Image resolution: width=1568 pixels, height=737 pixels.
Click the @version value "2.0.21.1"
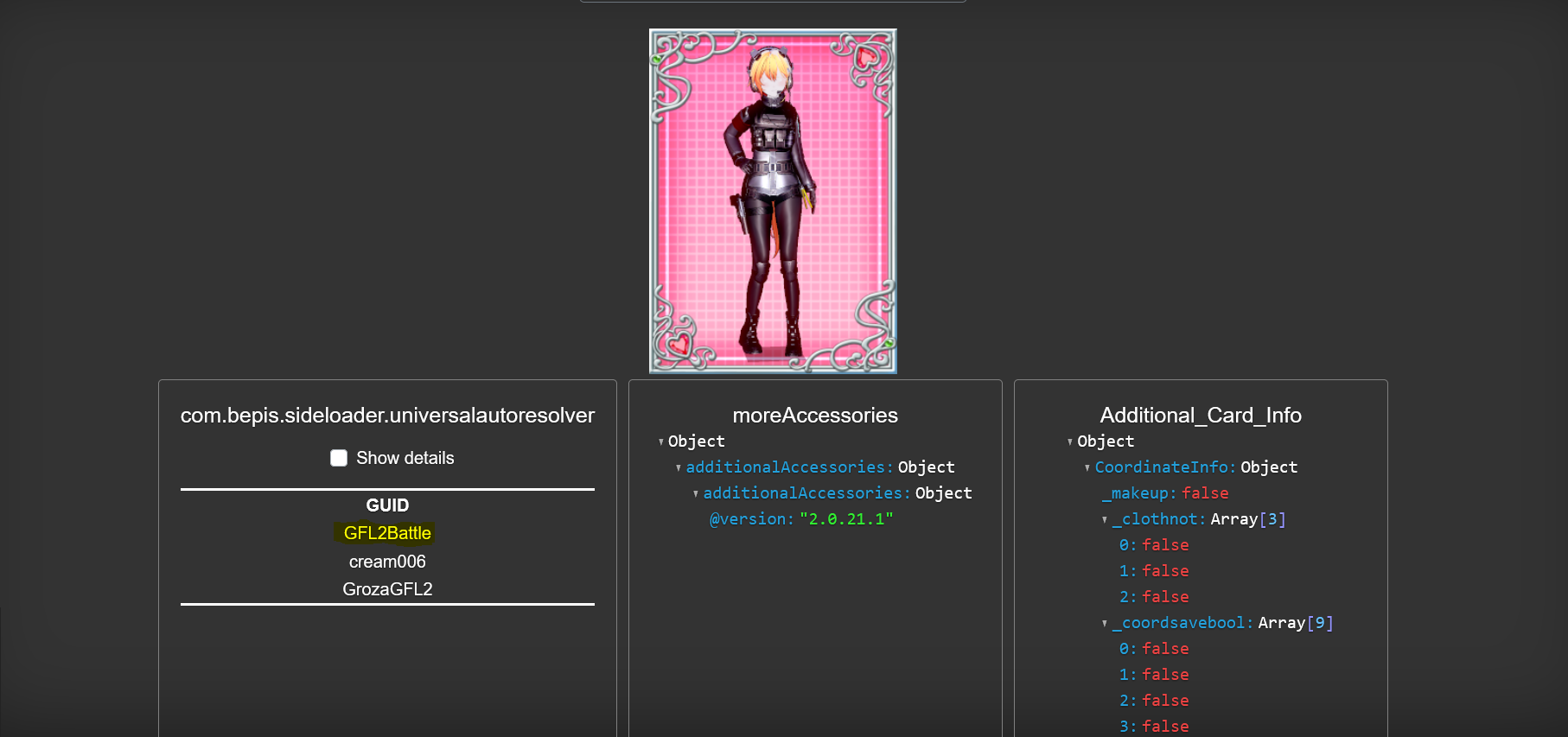click(845, 519)
